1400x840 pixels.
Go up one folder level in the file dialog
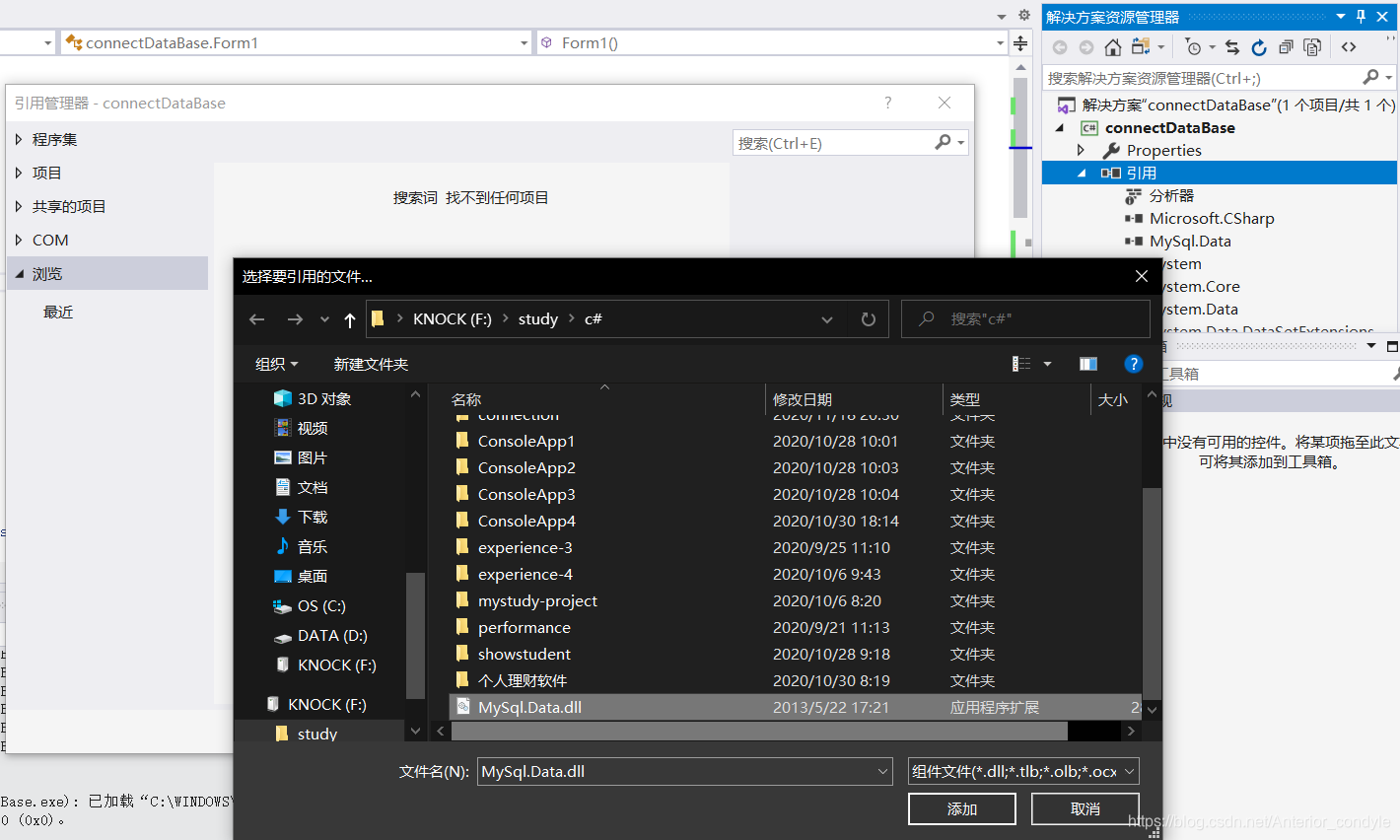tap(349, 319)
